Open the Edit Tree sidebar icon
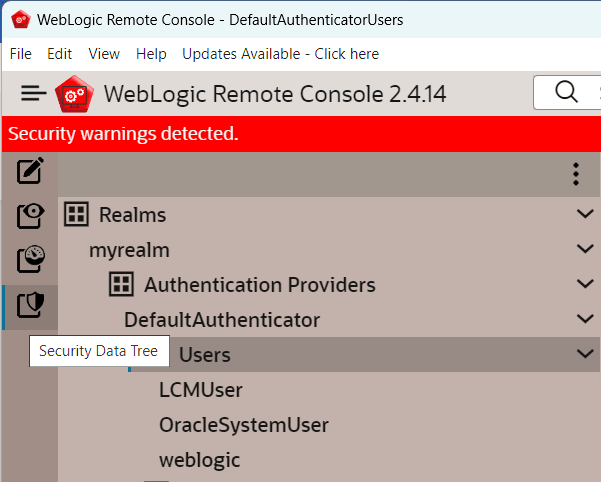This screenshot has width=601, height=482. coord(30,171)
